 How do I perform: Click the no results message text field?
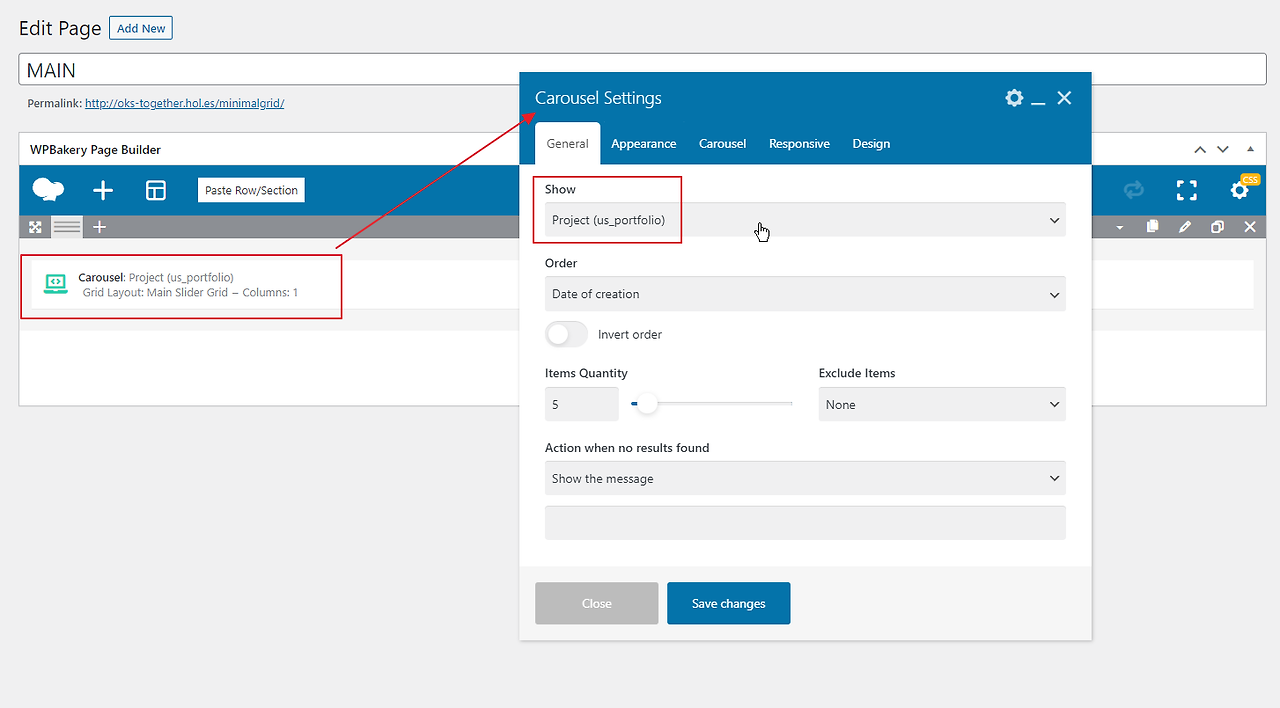tap(805, 522)
